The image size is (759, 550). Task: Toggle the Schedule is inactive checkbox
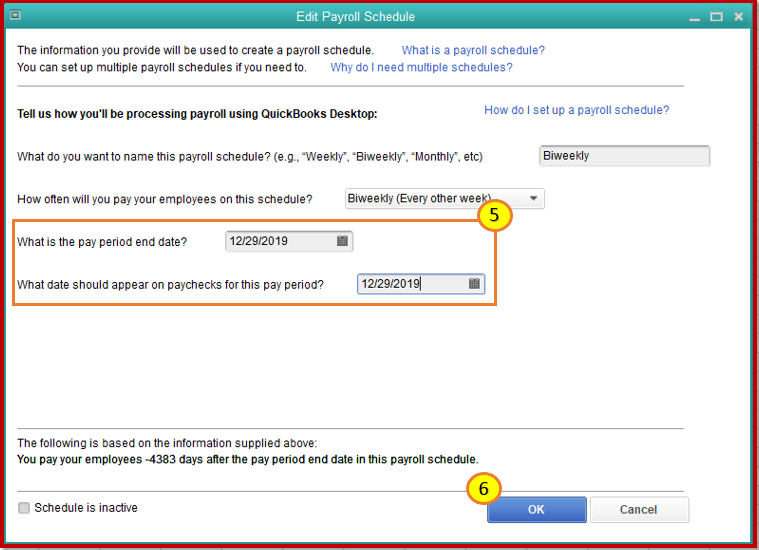(24, 508)
